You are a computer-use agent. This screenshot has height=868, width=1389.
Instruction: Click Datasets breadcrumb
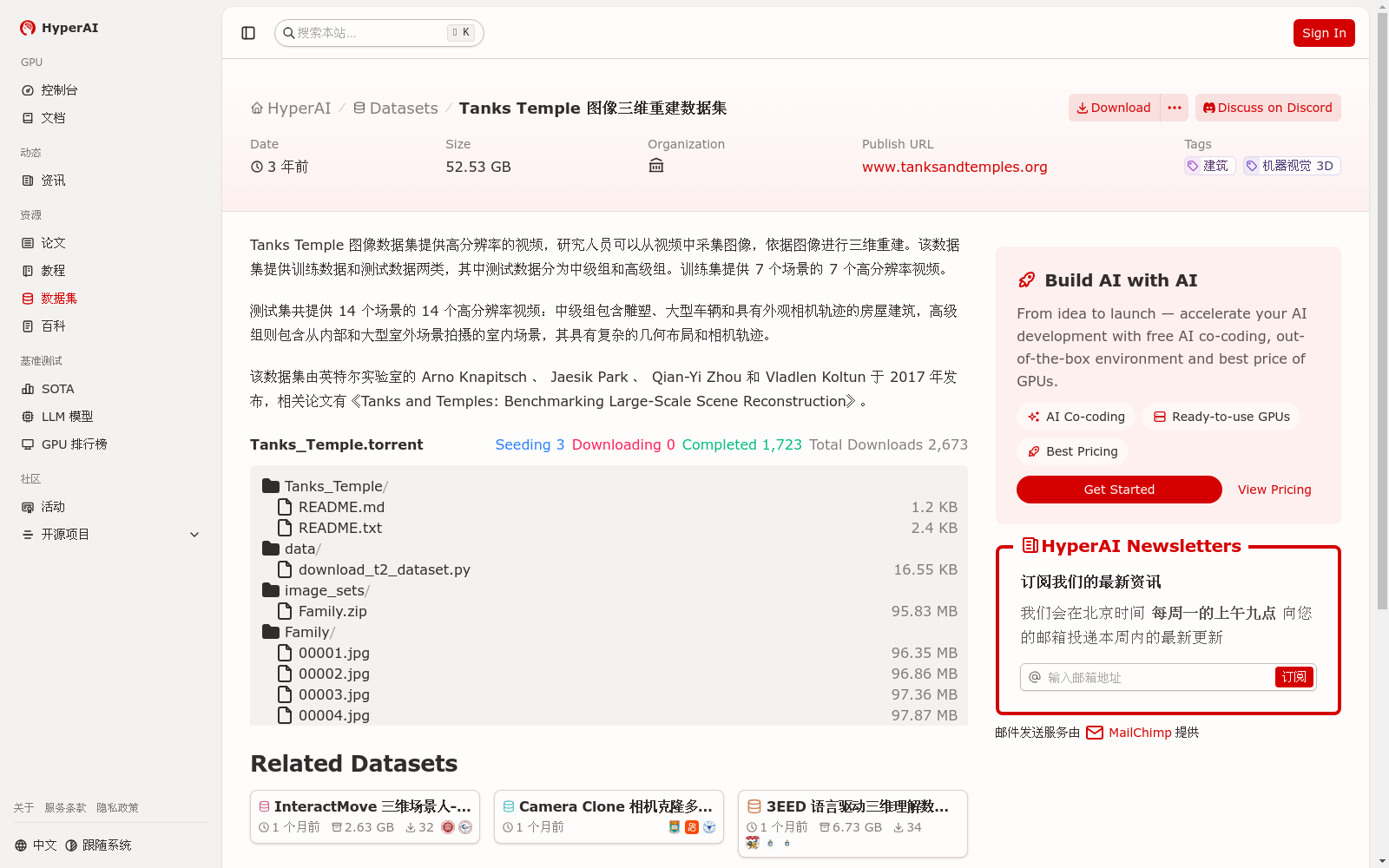coord(395,108)
